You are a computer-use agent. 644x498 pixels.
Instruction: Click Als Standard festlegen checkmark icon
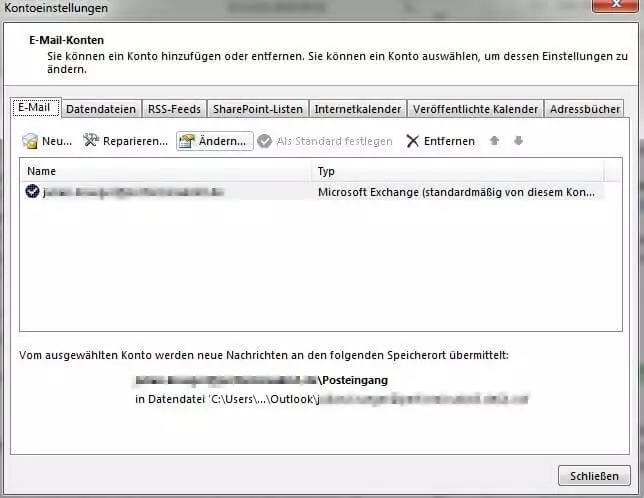coord(265,141)
